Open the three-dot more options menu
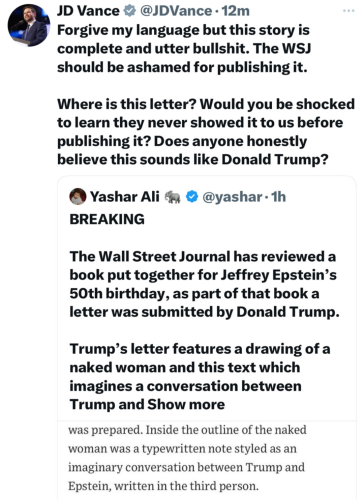 pyautogui.click(x=349, y=11)
